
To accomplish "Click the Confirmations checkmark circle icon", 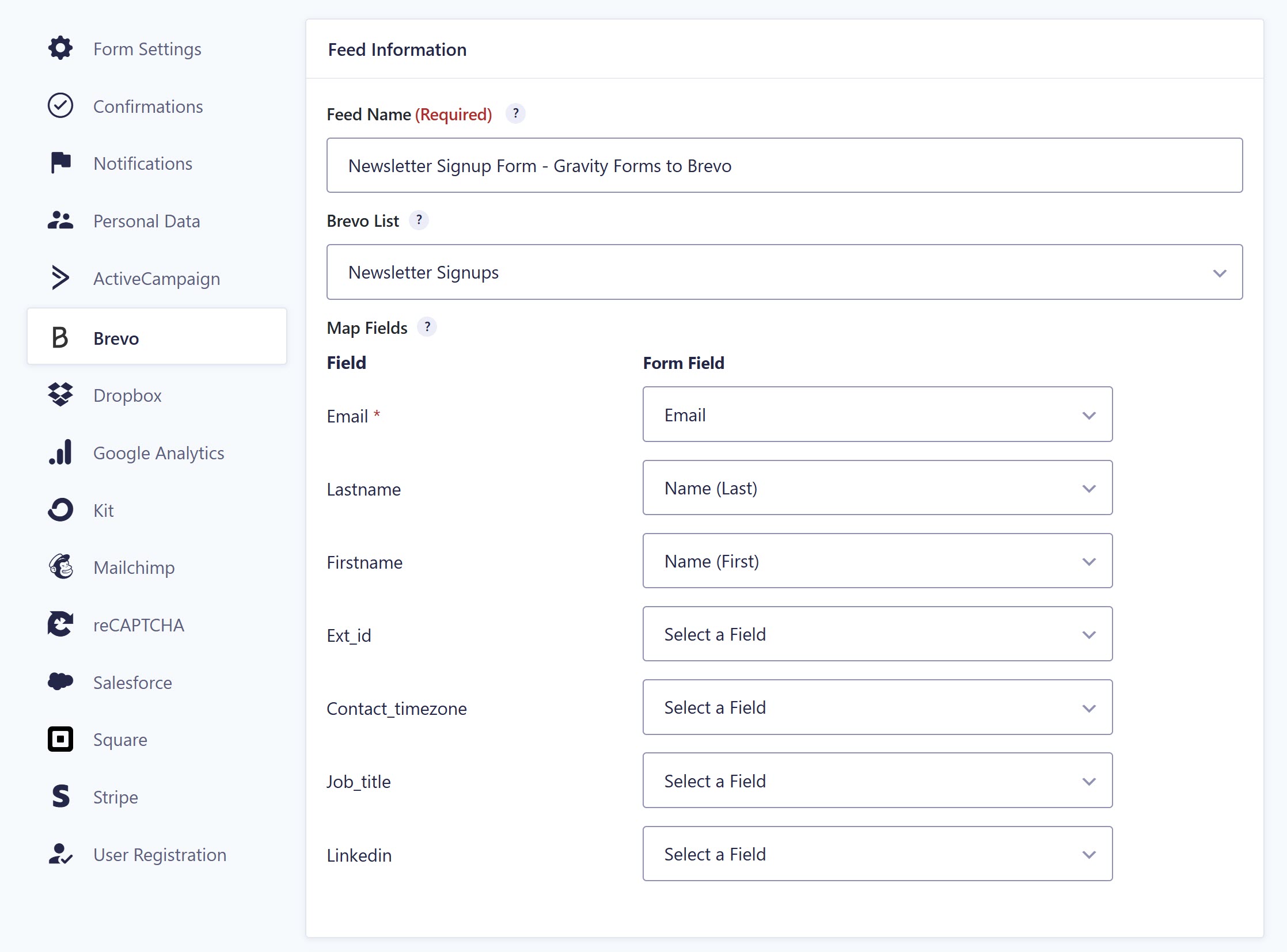I will click(60, 106).
